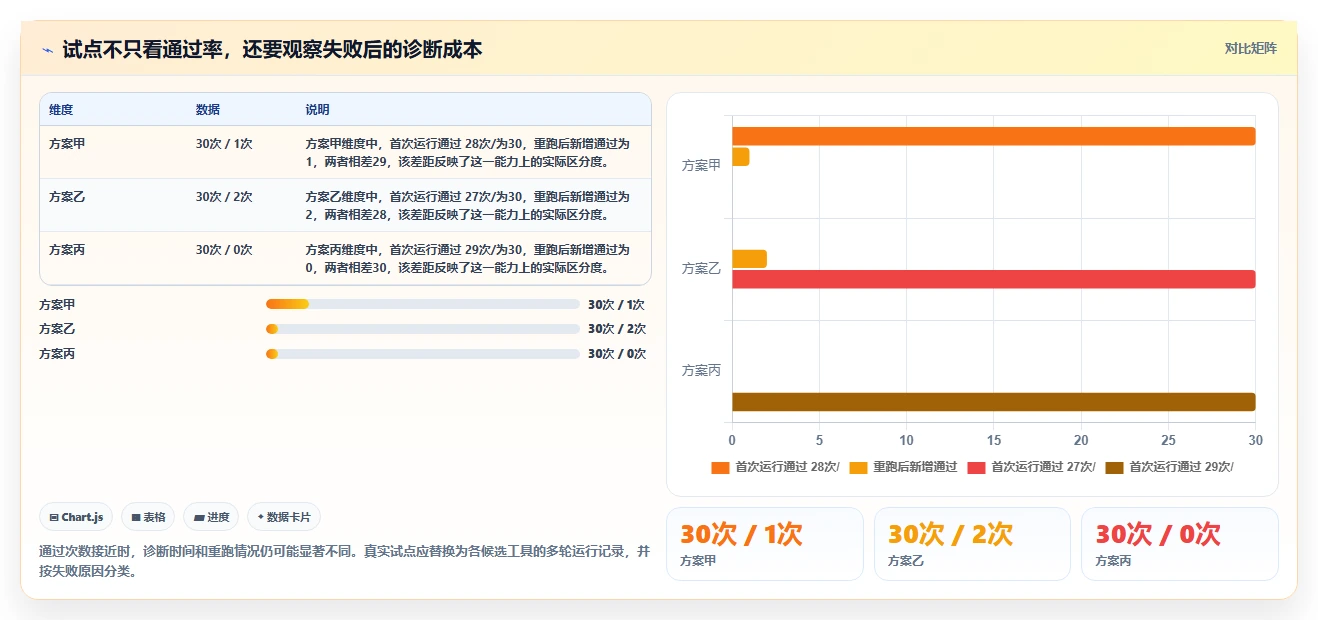
Task: Click the 方案丙维度中 description in the table
Action: tap(468, 259)
